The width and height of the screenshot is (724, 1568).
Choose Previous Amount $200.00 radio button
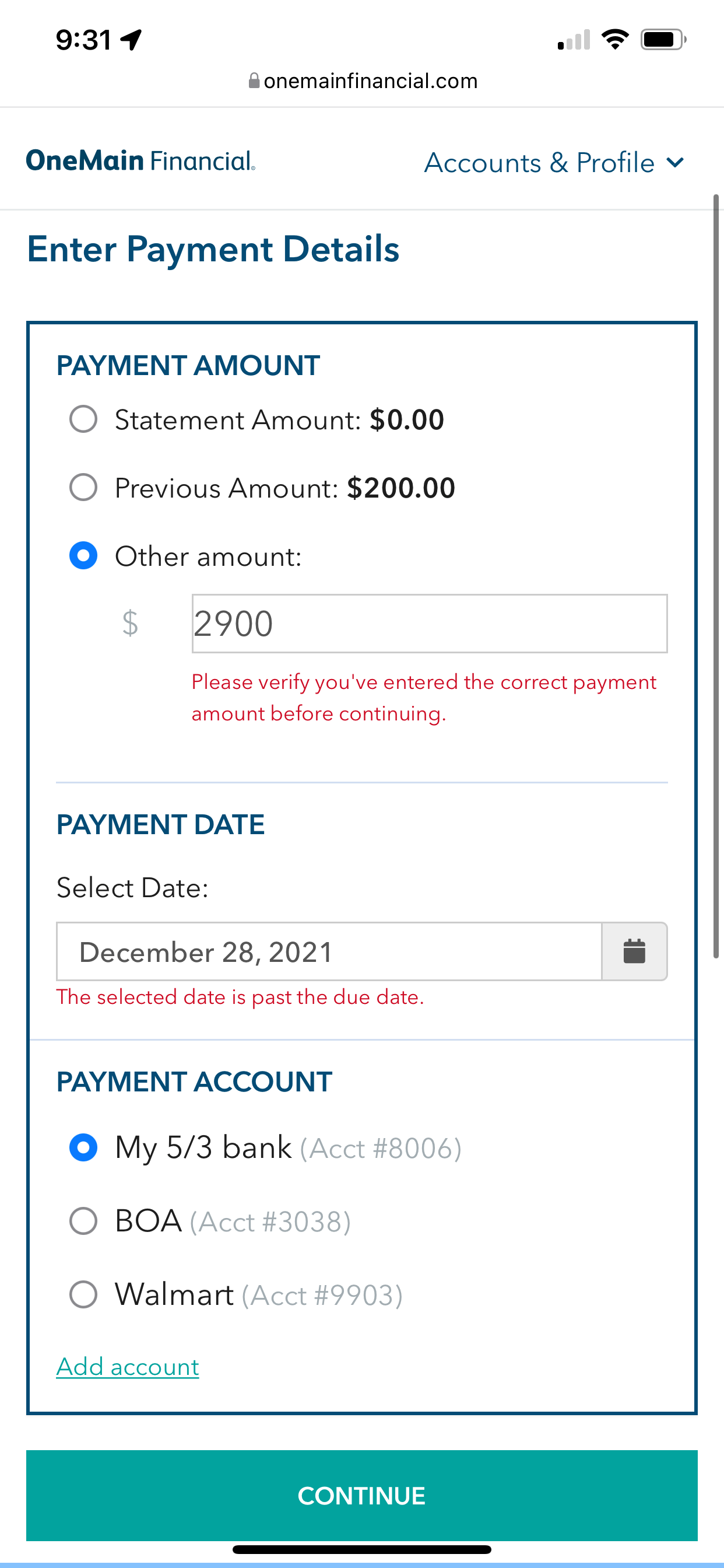coord(83,488)
